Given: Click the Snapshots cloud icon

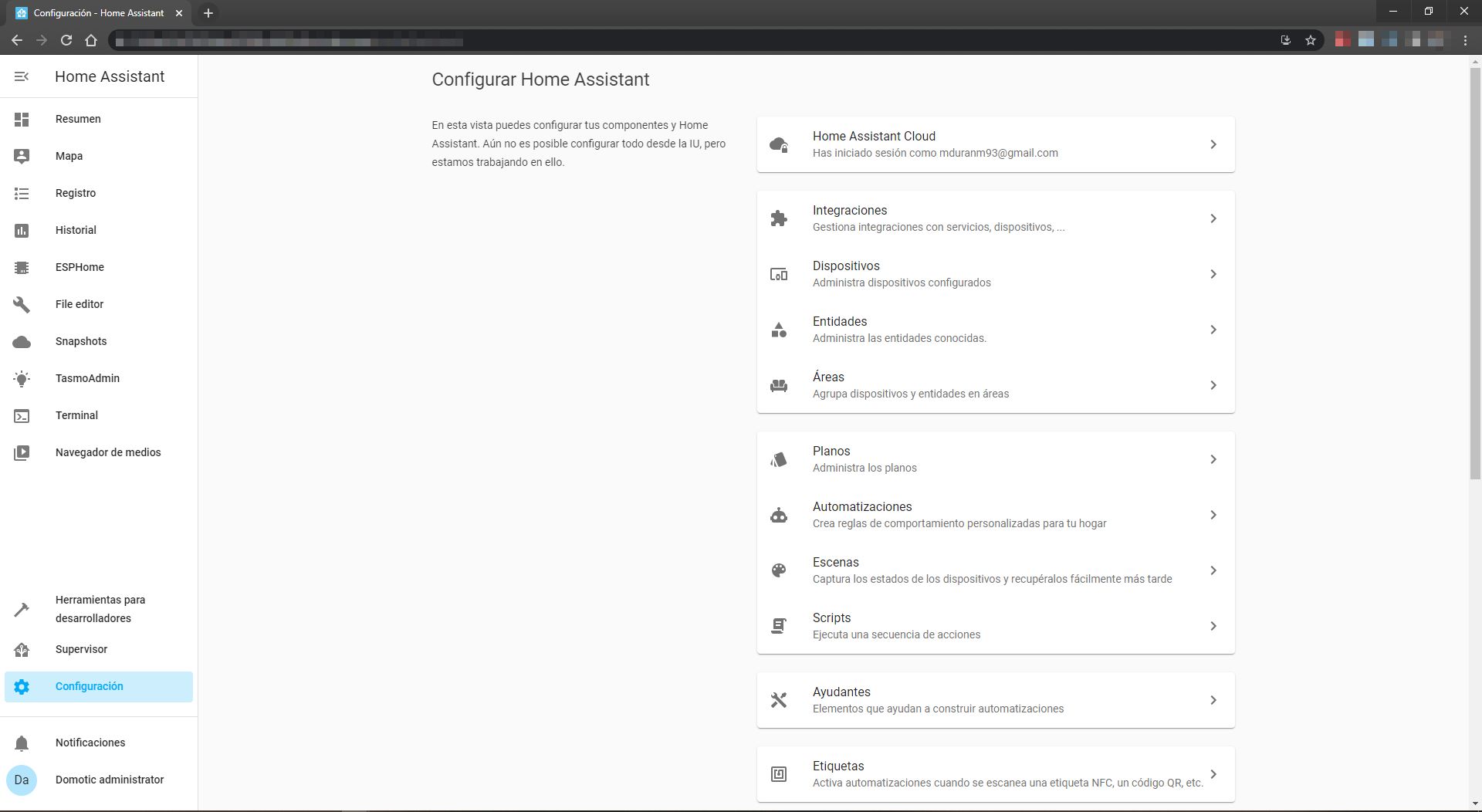Looking at the screenshot, I should [22, 342].
